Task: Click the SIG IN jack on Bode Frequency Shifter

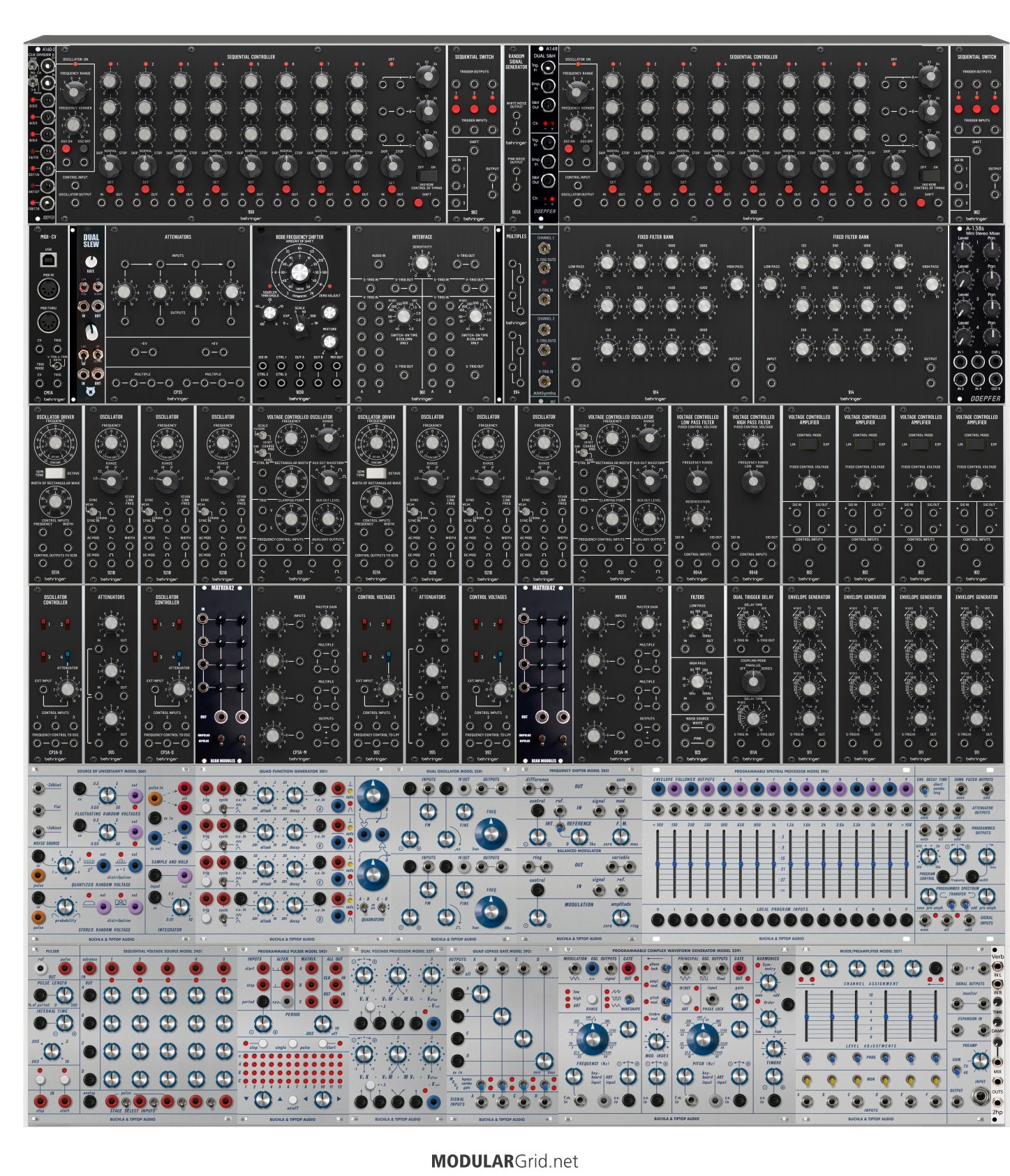Action: [x=263, y=365]
